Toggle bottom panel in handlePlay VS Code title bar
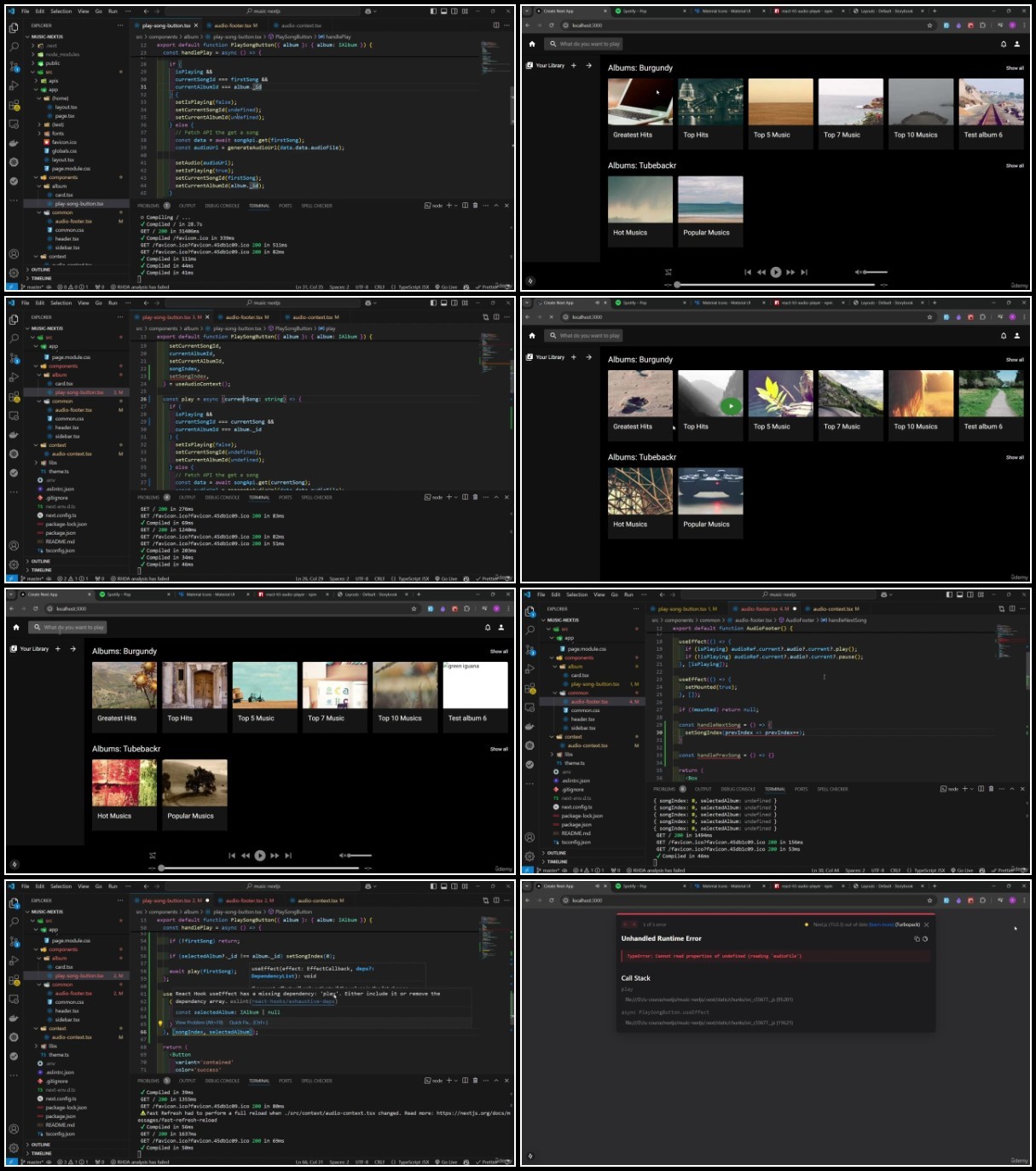The width and height of the screenshot is (1036, 1171). [443, 12]
